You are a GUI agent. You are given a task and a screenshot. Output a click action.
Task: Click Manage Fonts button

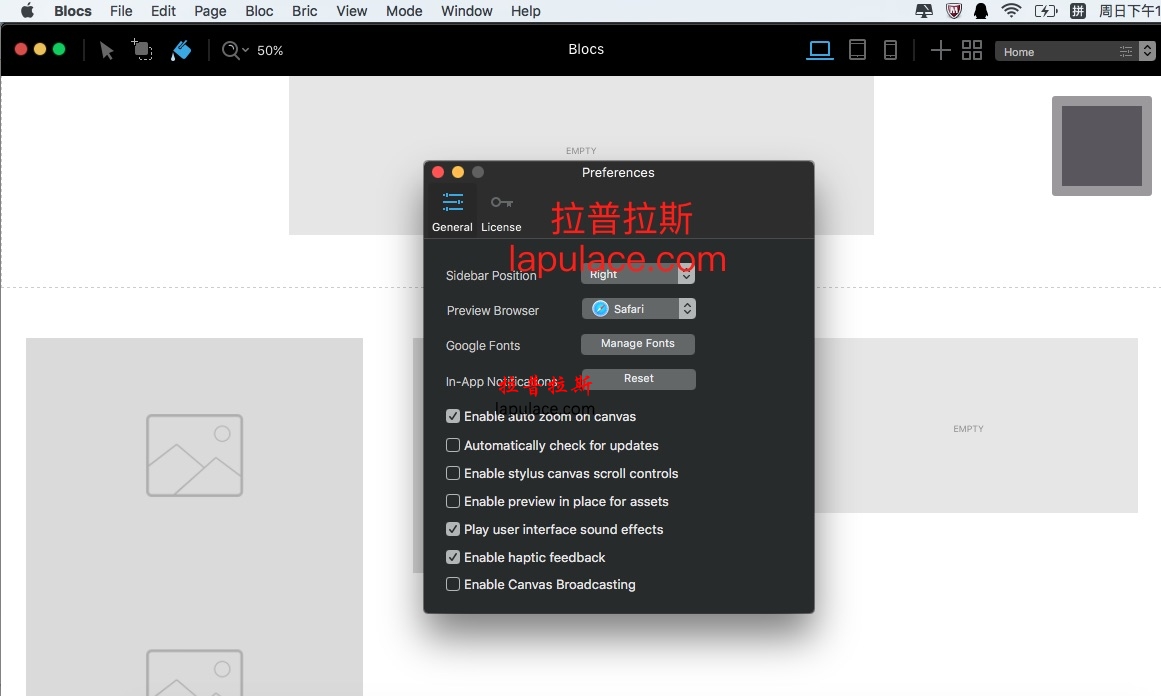pyautogui.click(x=638, y=344)
